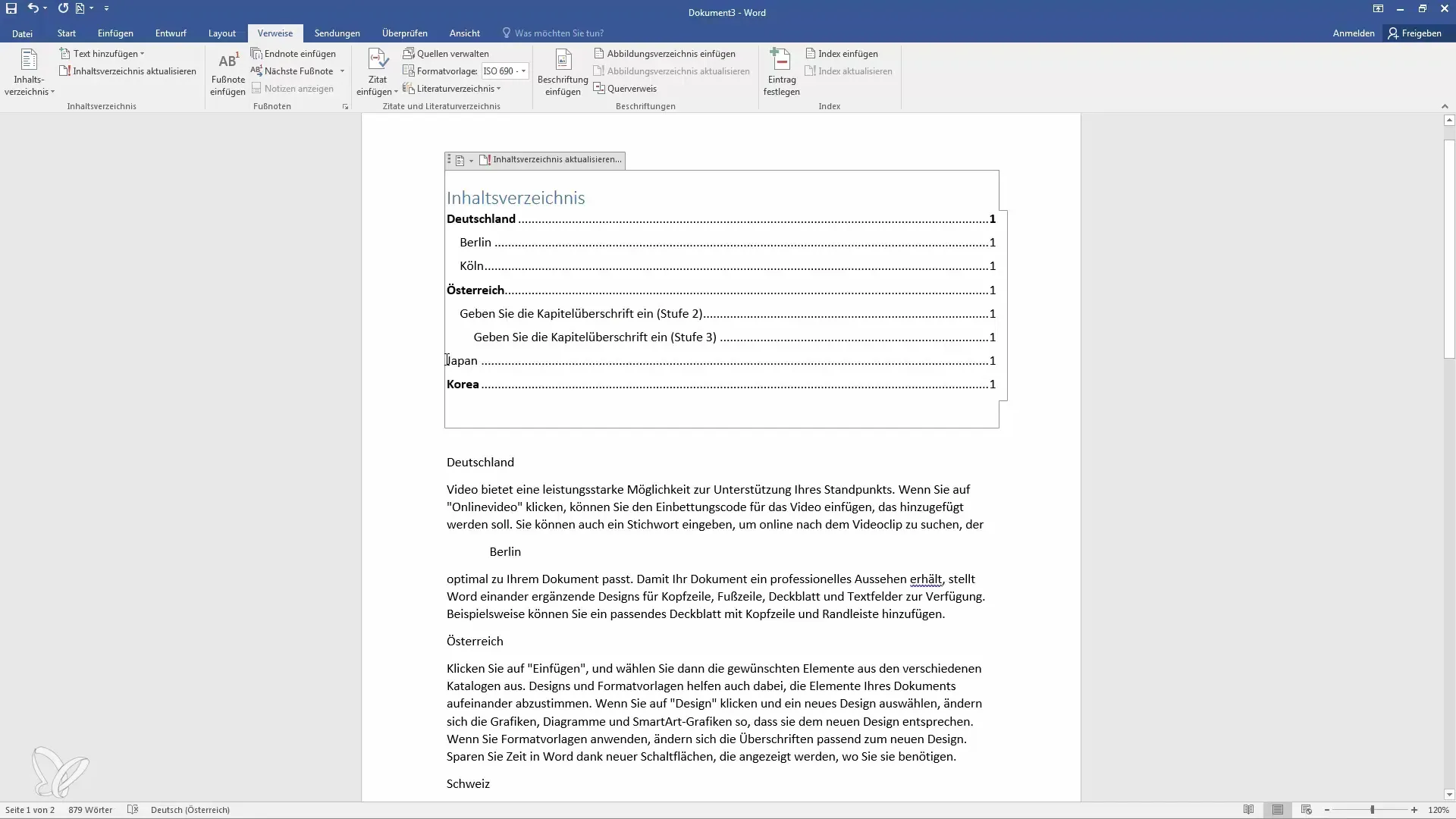Click Inhaltsverzeichnis aktualisieren on TOC handle
Image resolution: width=1456 pixels, height=819 pixels.
pyautogui.click(x=551, y=160)
